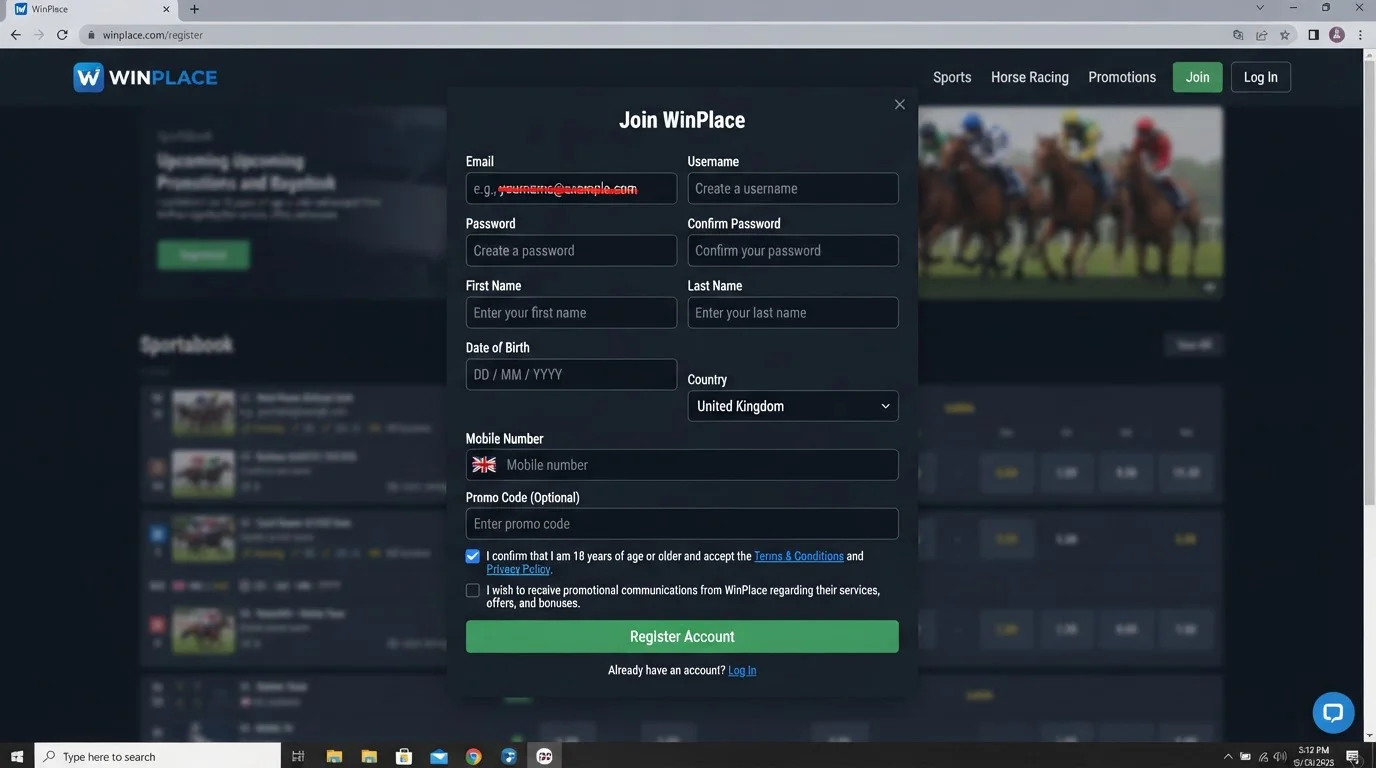Open Chrome from the taskbar
1376x768 pixels.
tap(474, 756)
